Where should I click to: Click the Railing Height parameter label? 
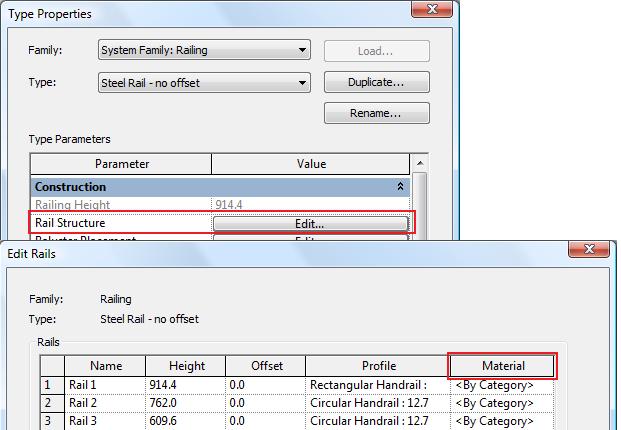[72, 205]
